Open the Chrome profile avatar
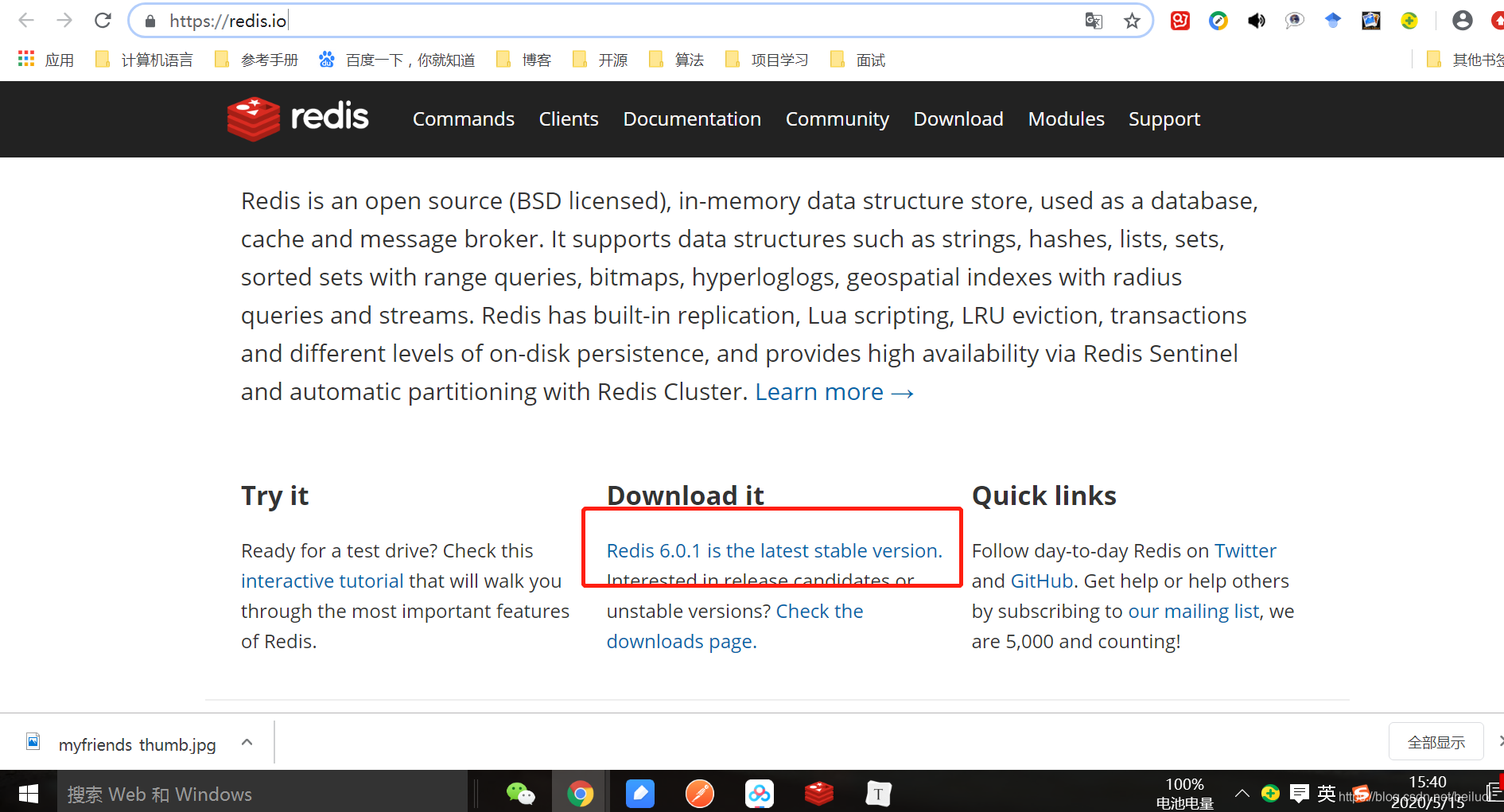Image resolution: width=1504 pixels, height=812 pixels. 1462,21
